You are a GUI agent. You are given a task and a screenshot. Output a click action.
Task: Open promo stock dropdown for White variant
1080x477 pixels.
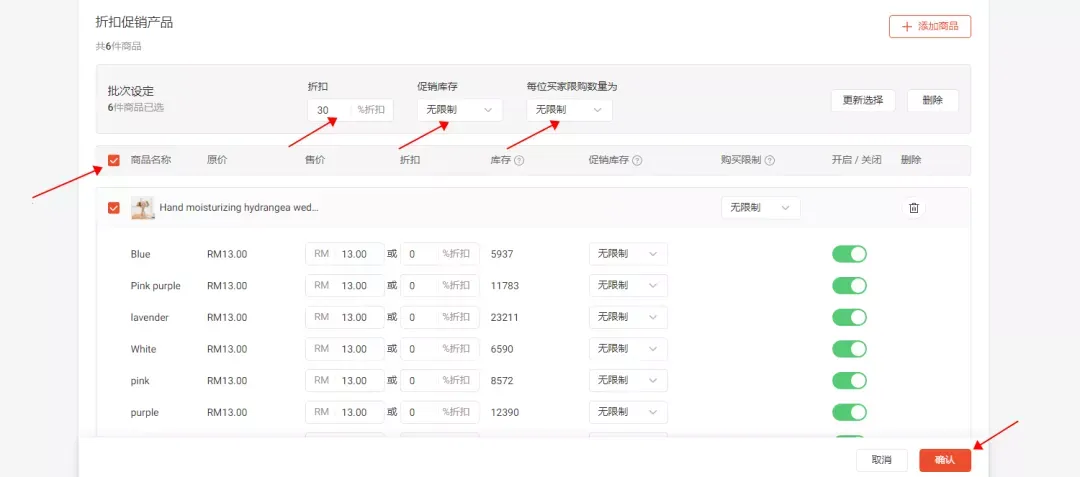pos(627,349)
